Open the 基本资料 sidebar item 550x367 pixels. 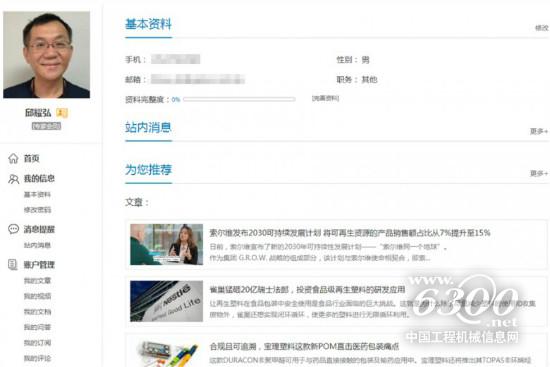pyautogui.click(x=37, y=194)
